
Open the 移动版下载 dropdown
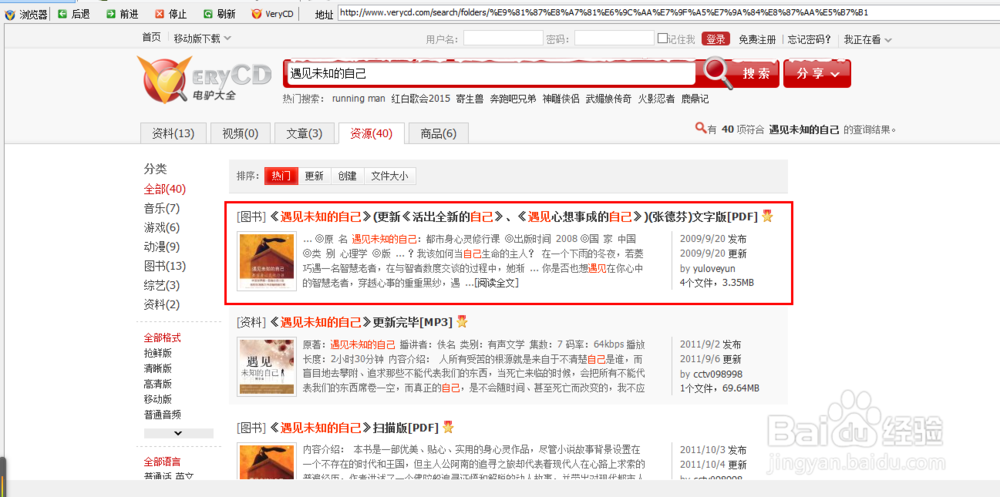click(x=203, y=39)
